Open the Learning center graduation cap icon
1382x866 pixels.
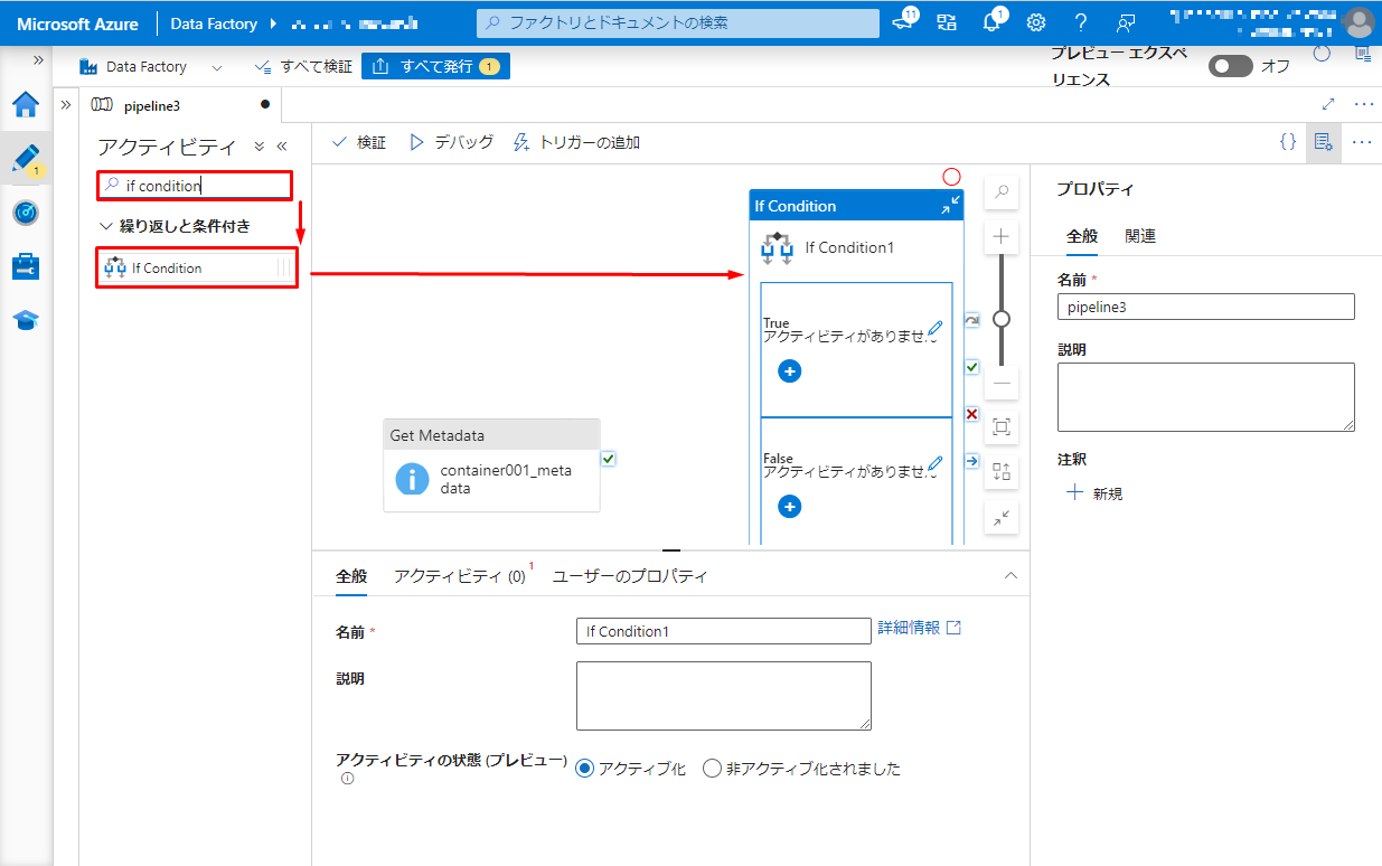click(x=25, y=319)
